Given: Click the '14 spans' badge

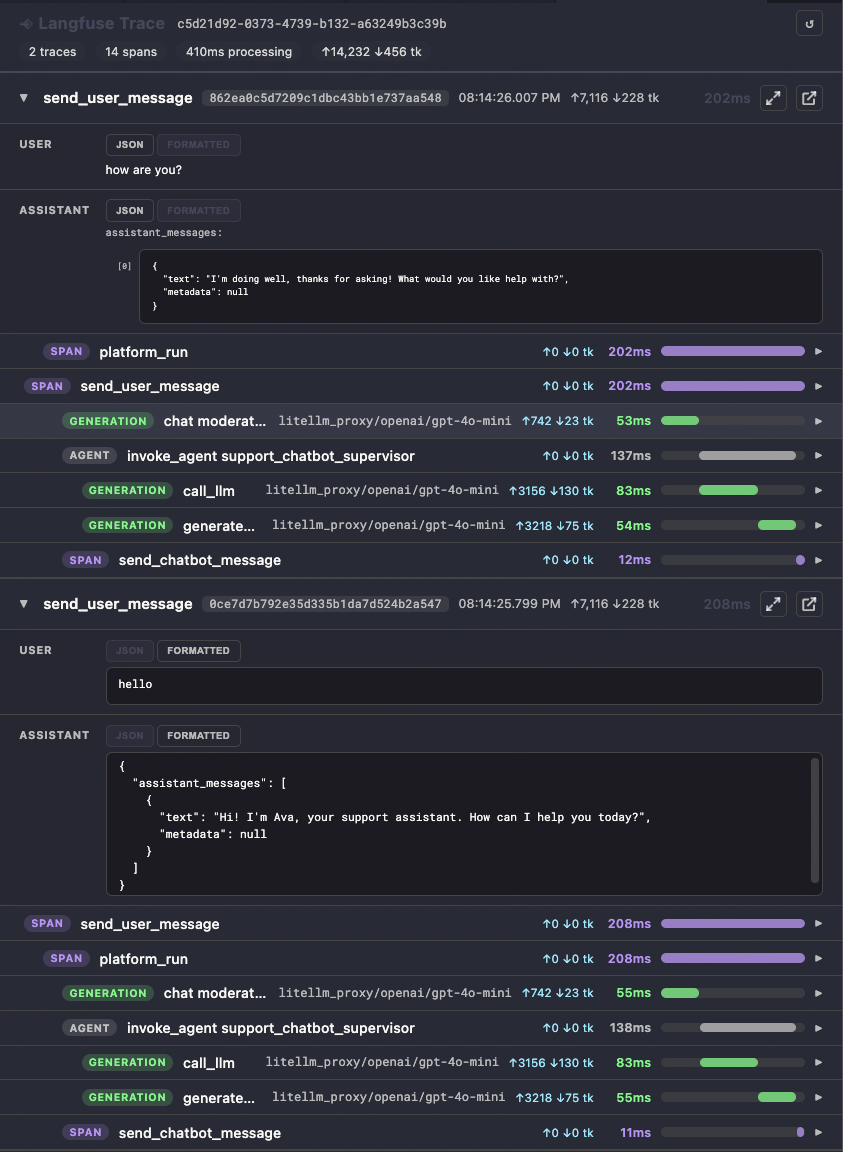Looking at the screenshot, I should tap(131, 51).
